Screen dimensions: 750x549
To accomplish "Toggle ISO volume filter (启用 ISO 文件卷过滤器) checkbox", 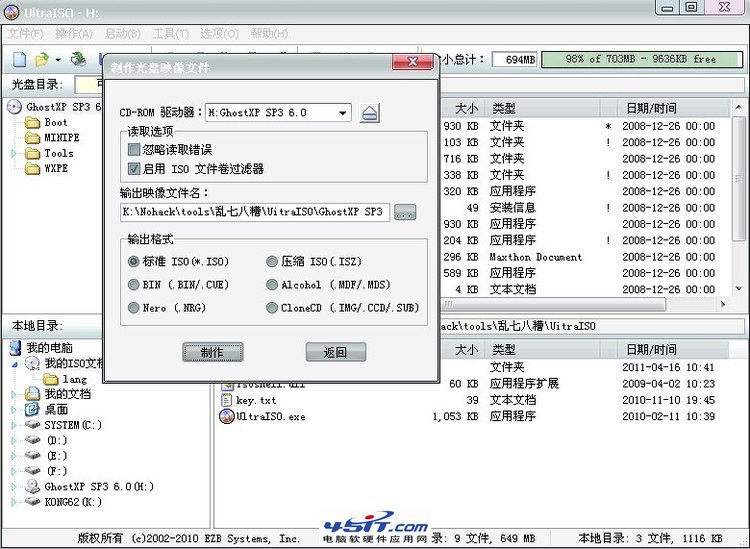I will [x=134, y=168].
